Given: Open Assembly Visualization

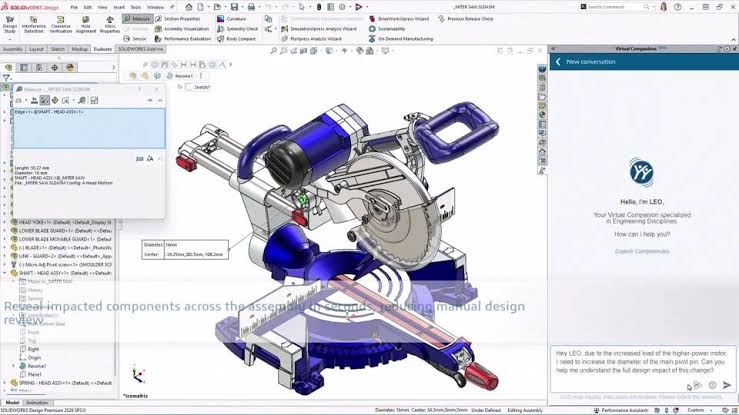Looking at the screenshot, I should click(x=182, y=29).
